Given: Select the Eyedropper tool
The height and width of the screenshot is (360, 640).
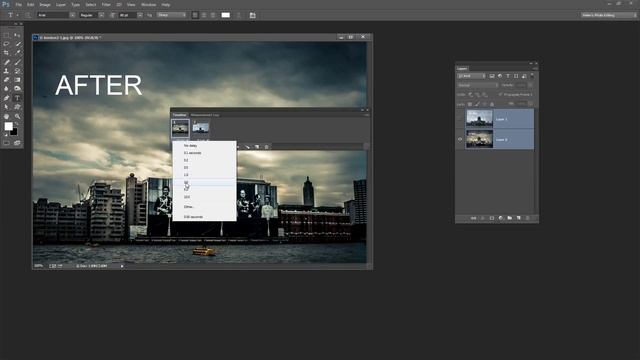Looking at the screenshot, I should 17,53.
